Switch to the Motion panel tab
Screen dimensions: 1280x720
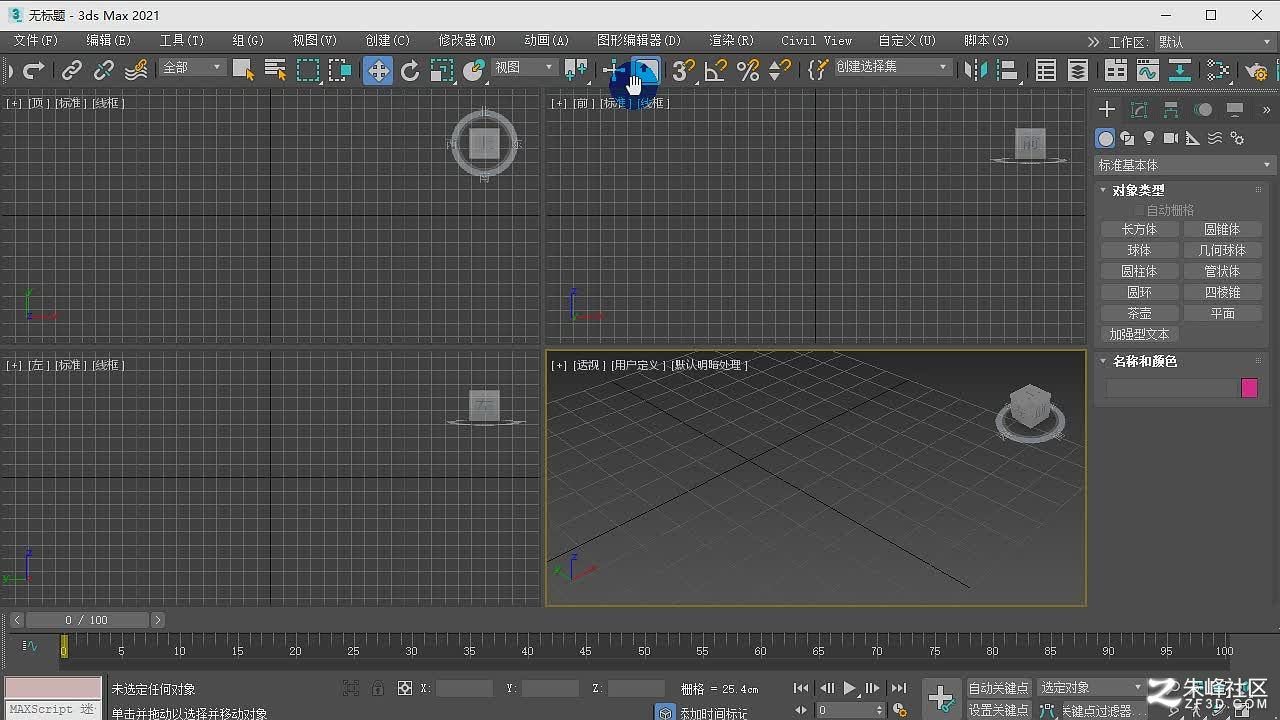[1203, 110]
